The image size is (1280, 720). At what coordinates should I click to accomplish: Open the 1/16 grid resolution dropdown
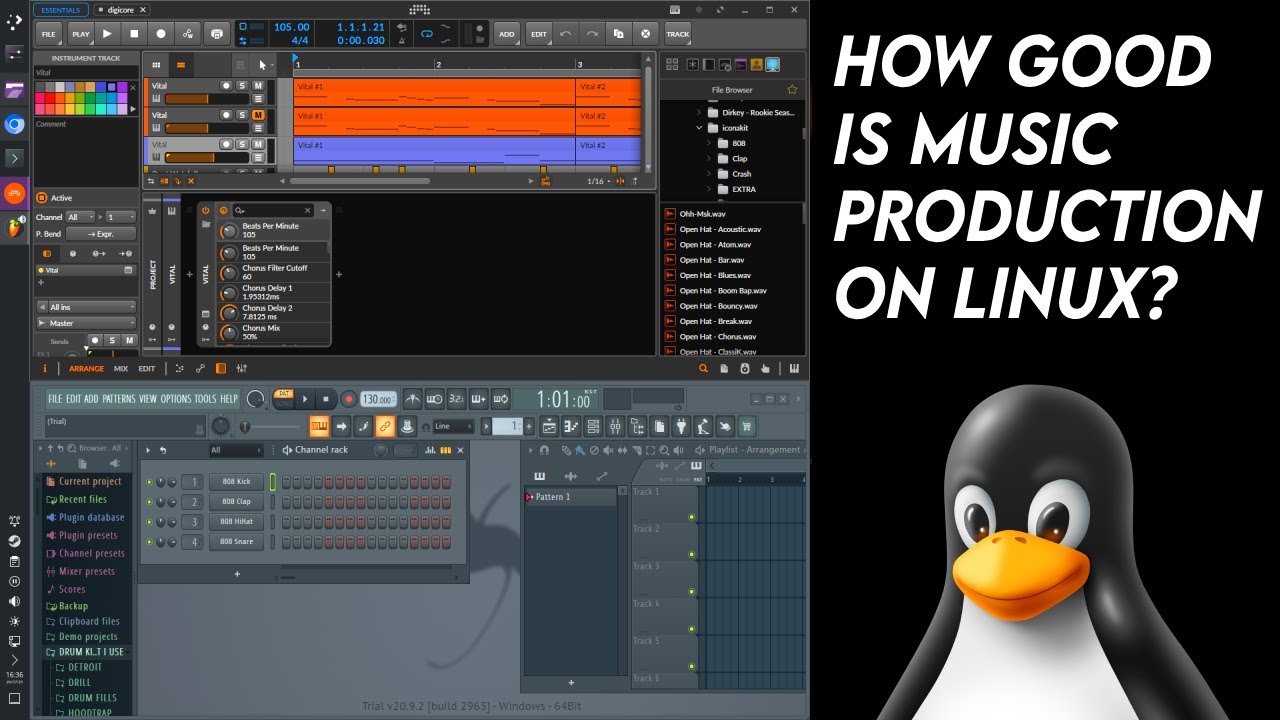pos(600,181)
